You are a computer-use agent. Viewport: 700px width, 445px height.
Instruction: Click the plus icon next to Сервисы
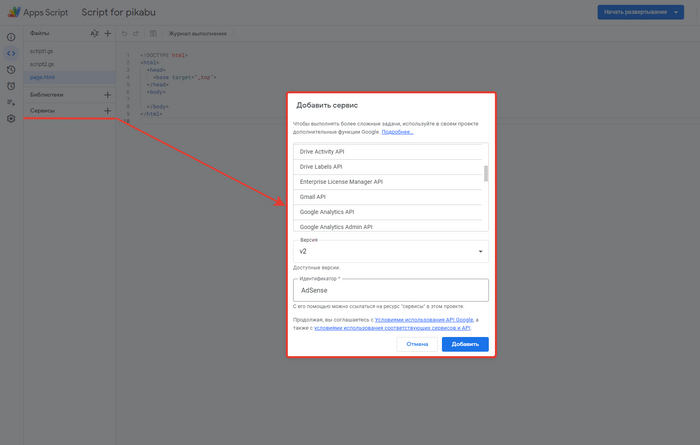pyautogui.click(x=108, y=111)
